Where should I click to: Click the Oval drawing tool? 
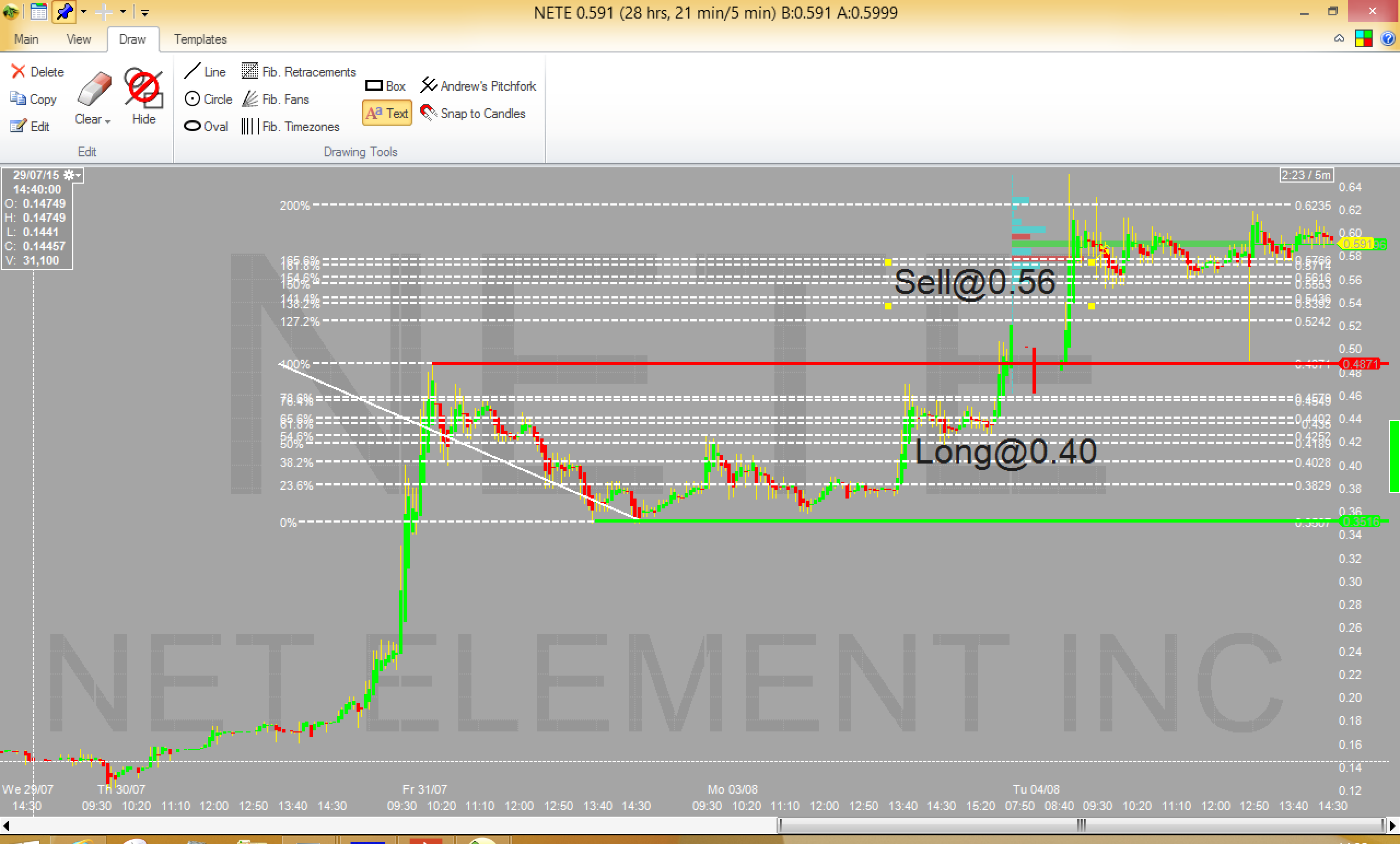[206, 127]
